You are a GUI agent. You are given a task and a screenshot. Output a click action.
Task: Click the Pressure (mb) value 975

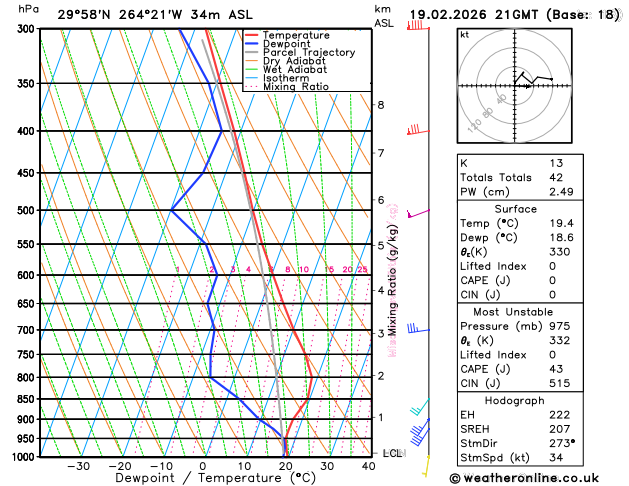[560, 326]
